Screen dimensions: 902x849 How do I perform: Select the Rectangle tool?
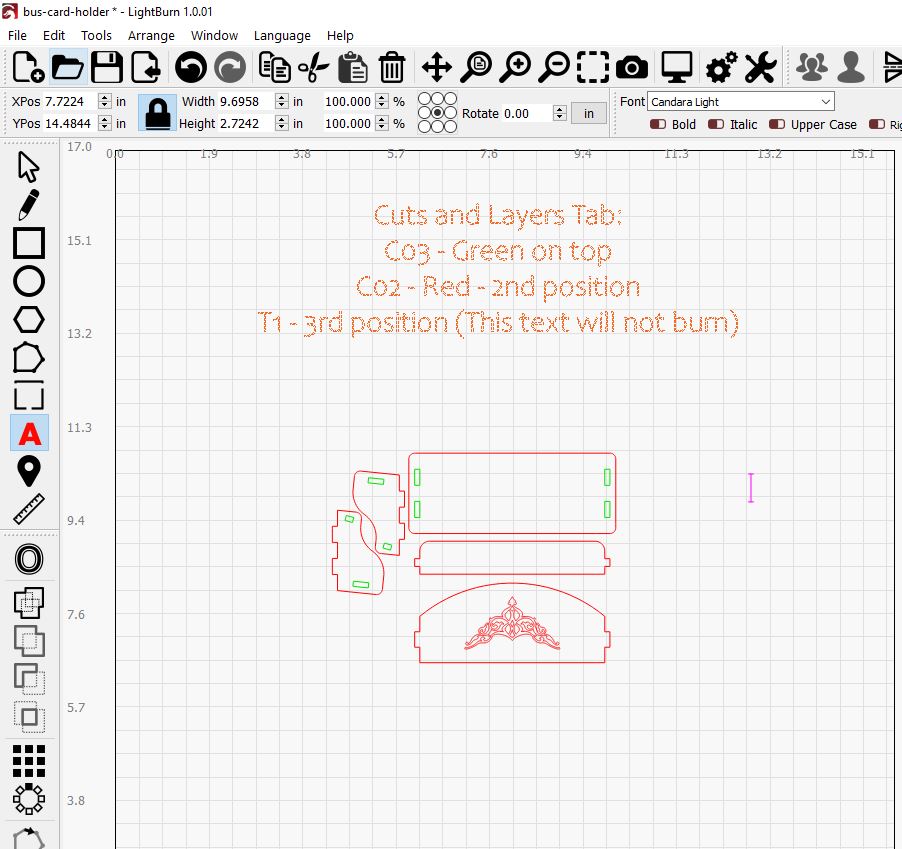tap(29, 243)
